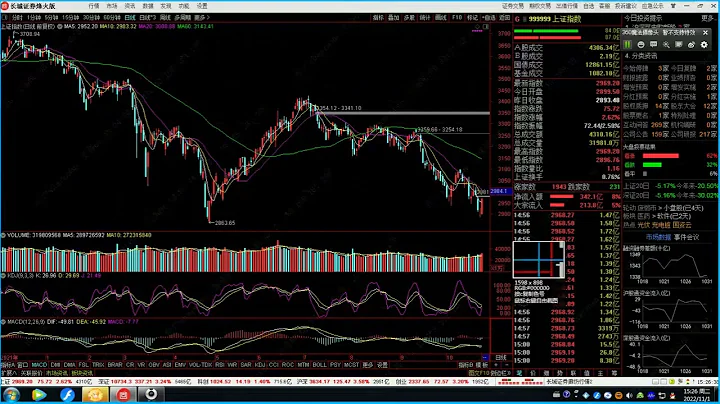
Task: Switch chart to 60分钟 period
Action: pos(112,17)
